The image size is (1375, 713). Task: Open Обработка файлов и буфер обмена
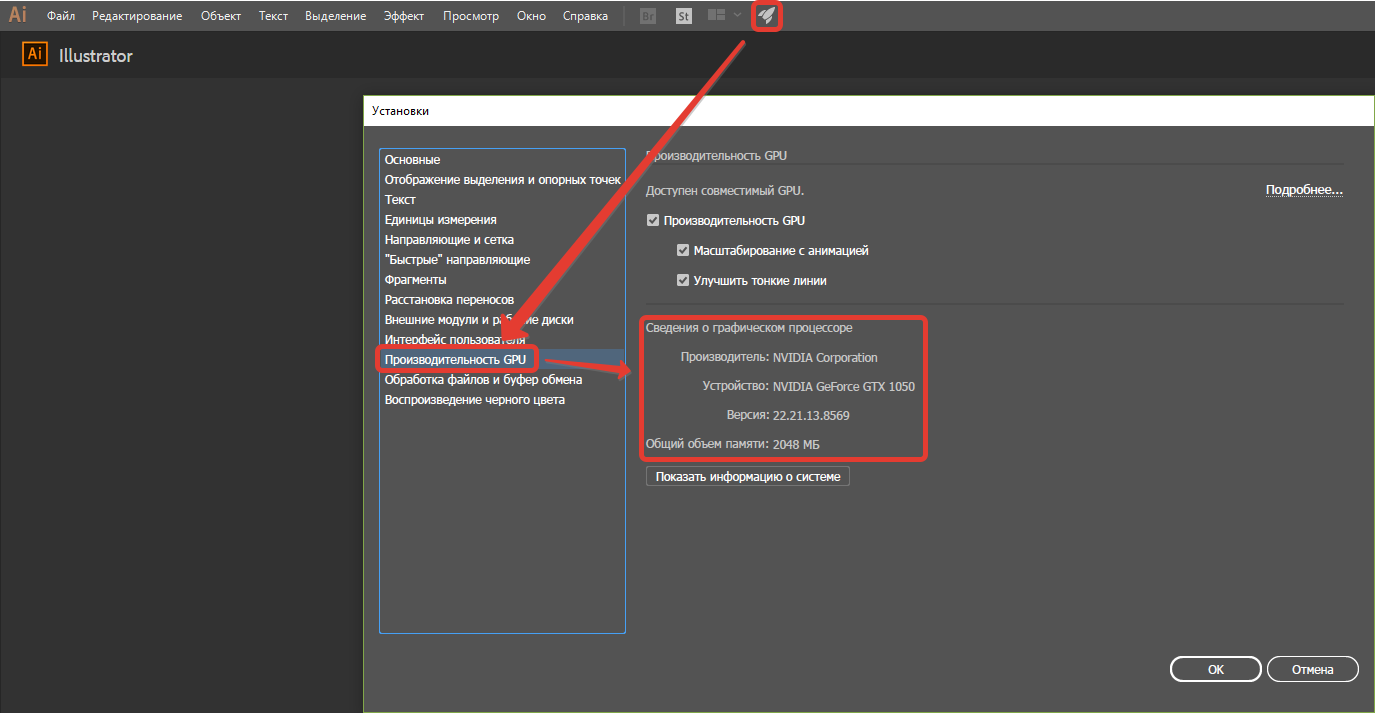click(x=502, y=380)
